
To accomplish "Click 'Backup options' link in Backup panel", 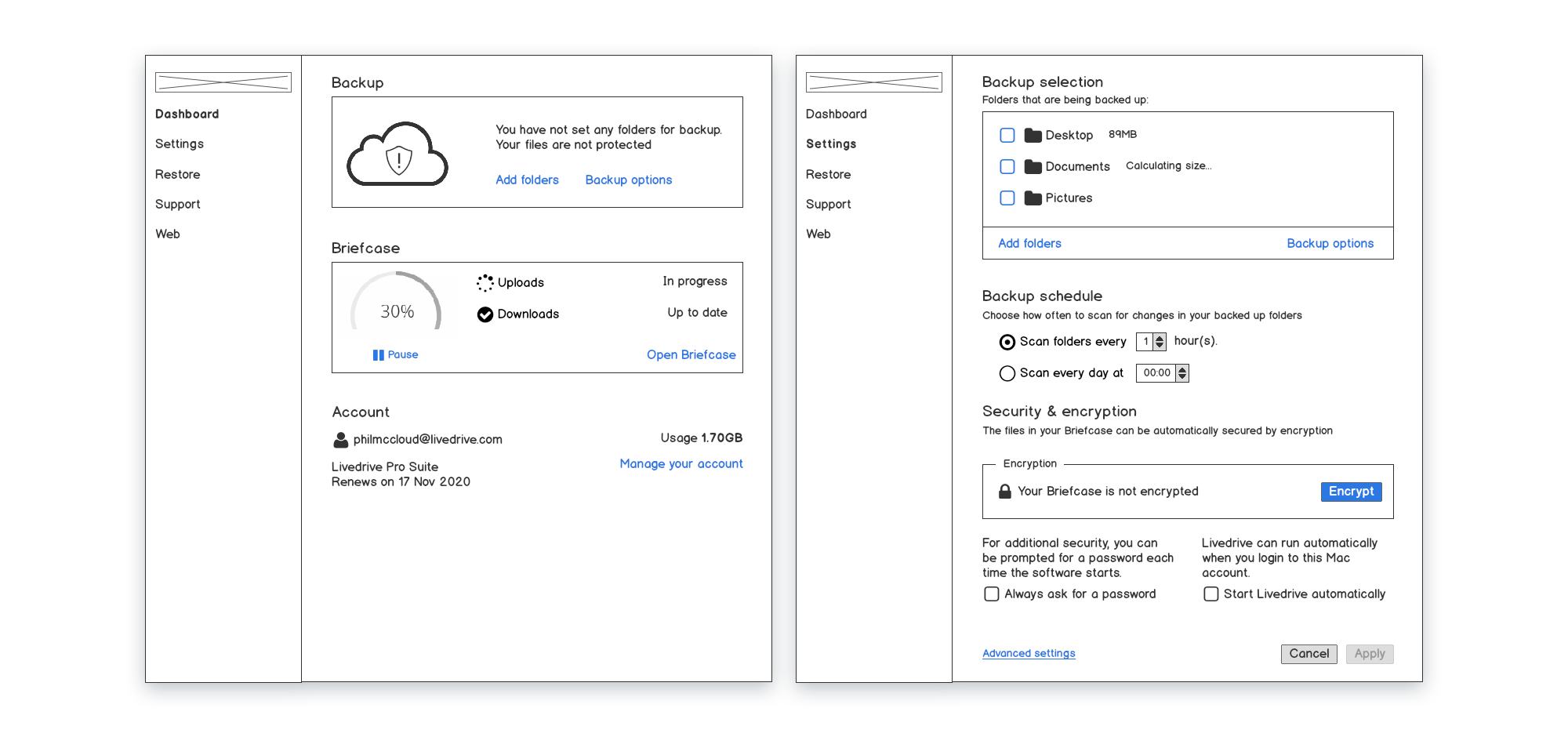I will click(629, 180).
